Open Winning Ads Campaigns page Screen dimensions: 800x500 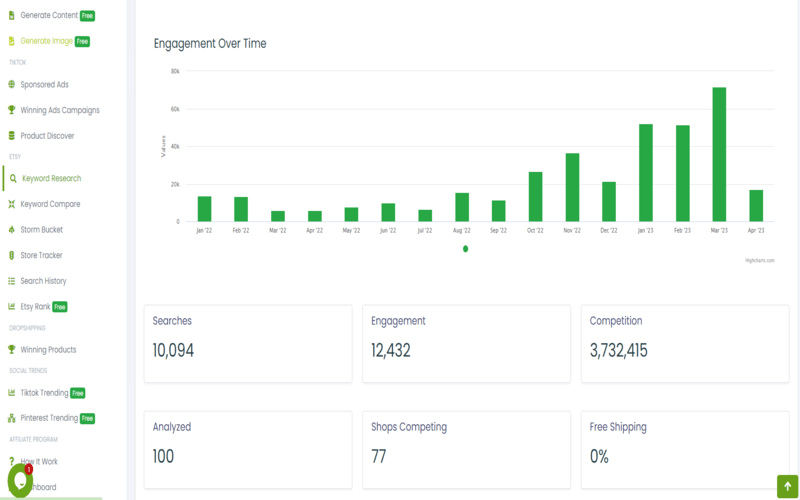coord(60,110)
